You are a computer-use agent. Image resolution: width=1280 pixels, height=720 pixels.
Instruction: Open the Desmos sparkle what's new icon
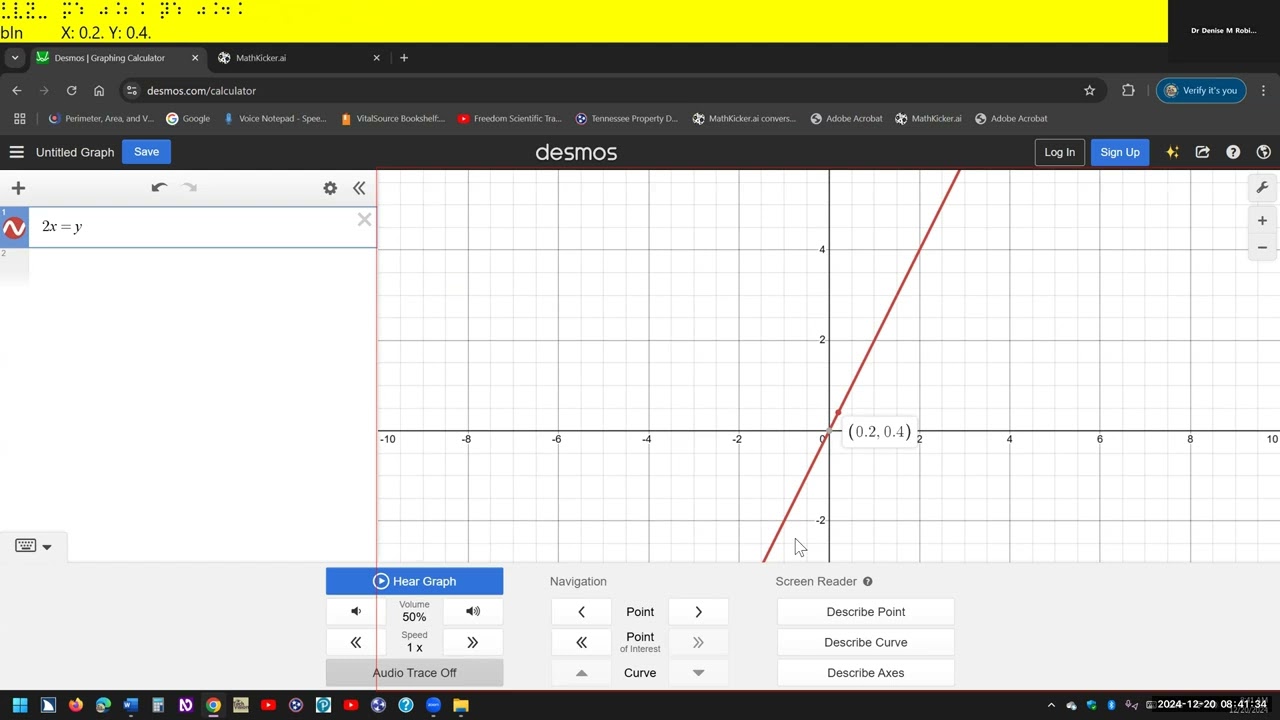click(1172, 152)
